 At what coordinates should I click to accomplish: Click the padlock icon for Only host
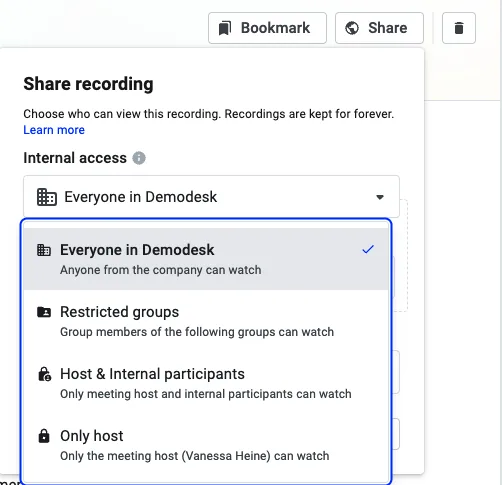pos(44,436)
